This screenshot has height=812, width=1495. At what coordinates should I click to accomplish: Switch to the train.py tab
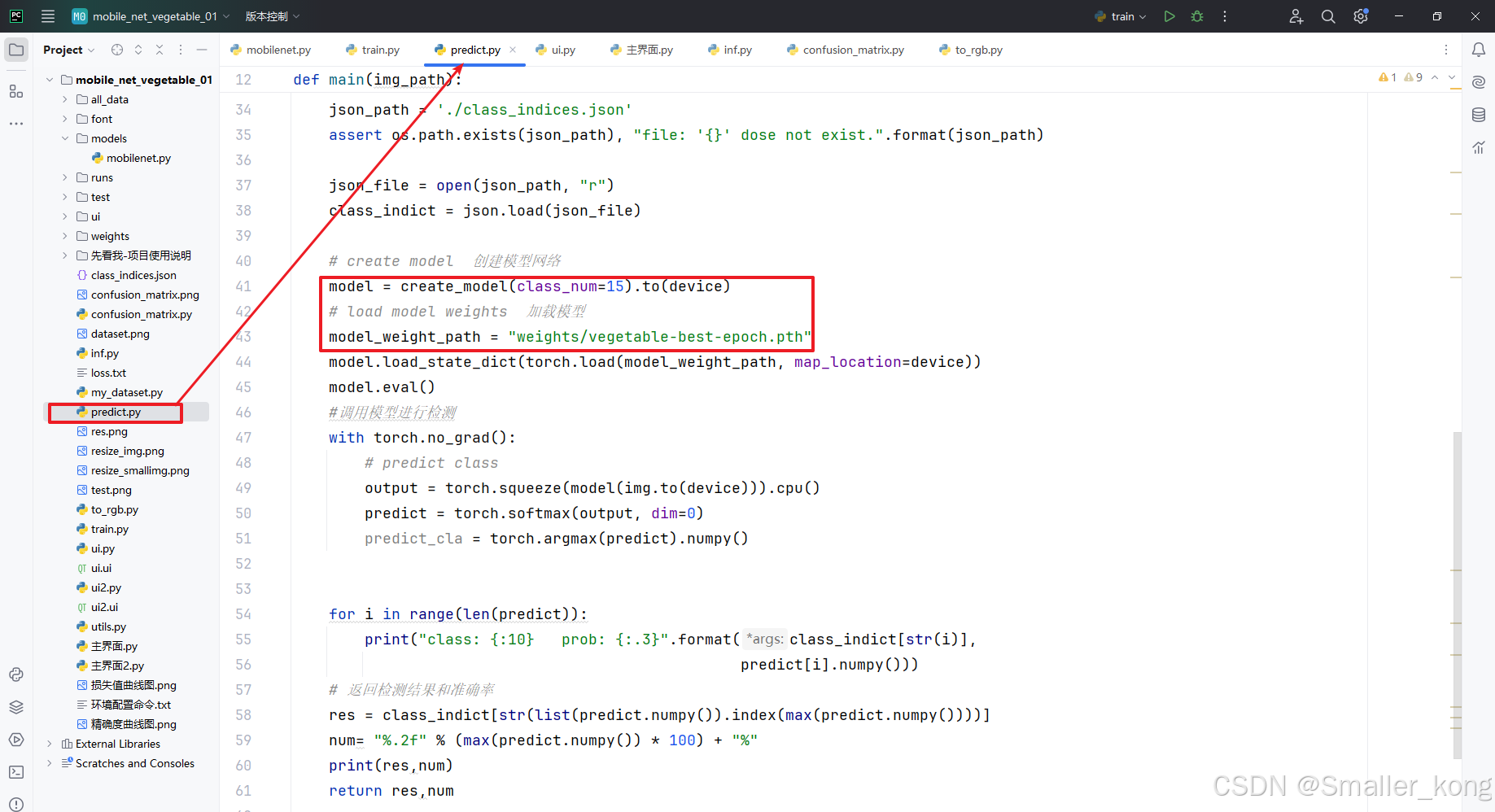coord(373,50)
